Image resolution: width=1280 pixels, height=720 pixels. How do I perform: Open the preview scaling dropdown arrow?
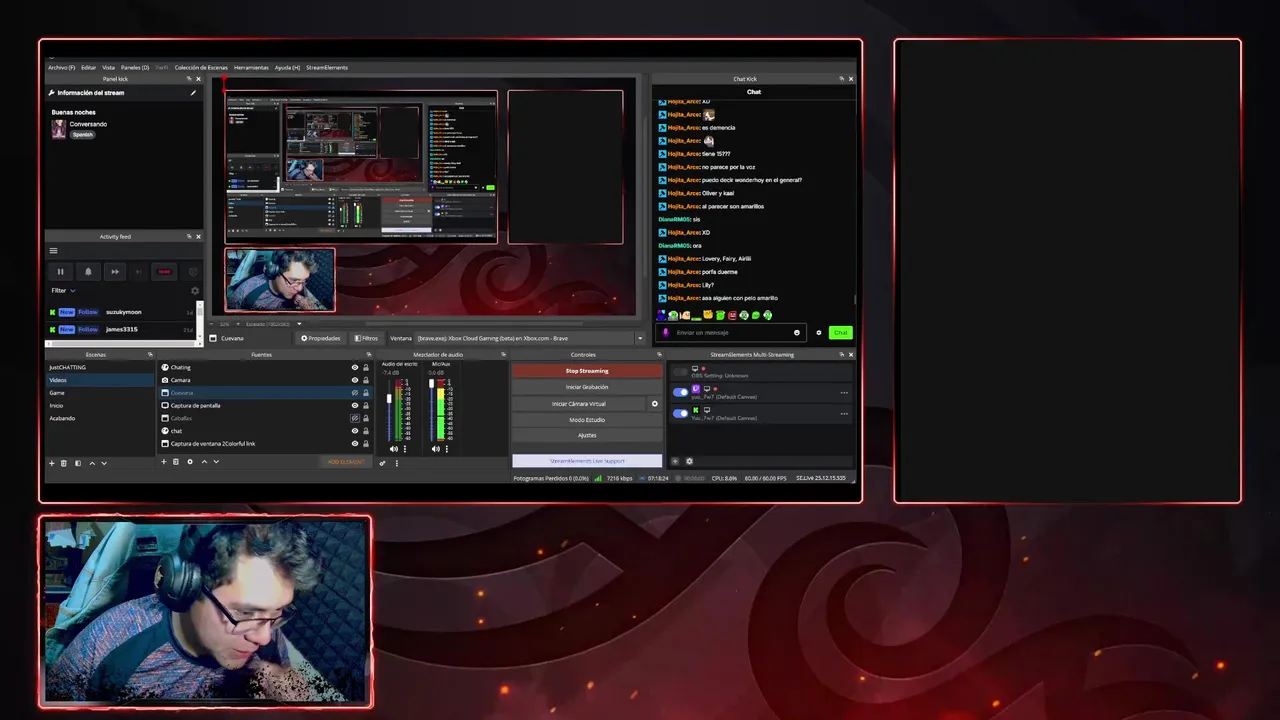(x=297, y=324)
